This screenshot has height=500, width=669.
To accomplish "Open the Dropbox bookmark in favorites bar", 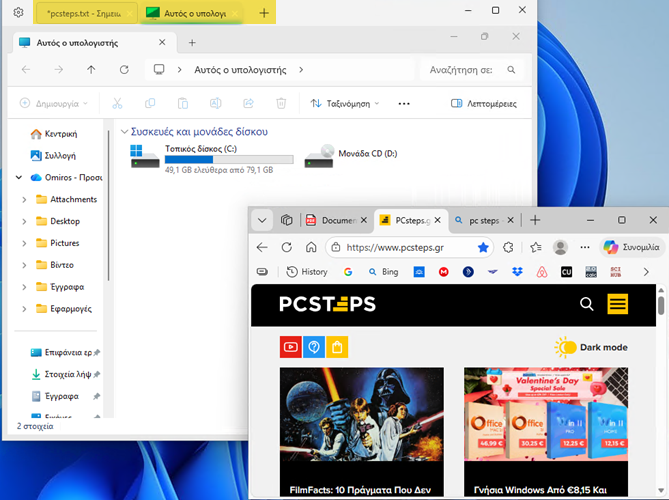I will 517,272.
